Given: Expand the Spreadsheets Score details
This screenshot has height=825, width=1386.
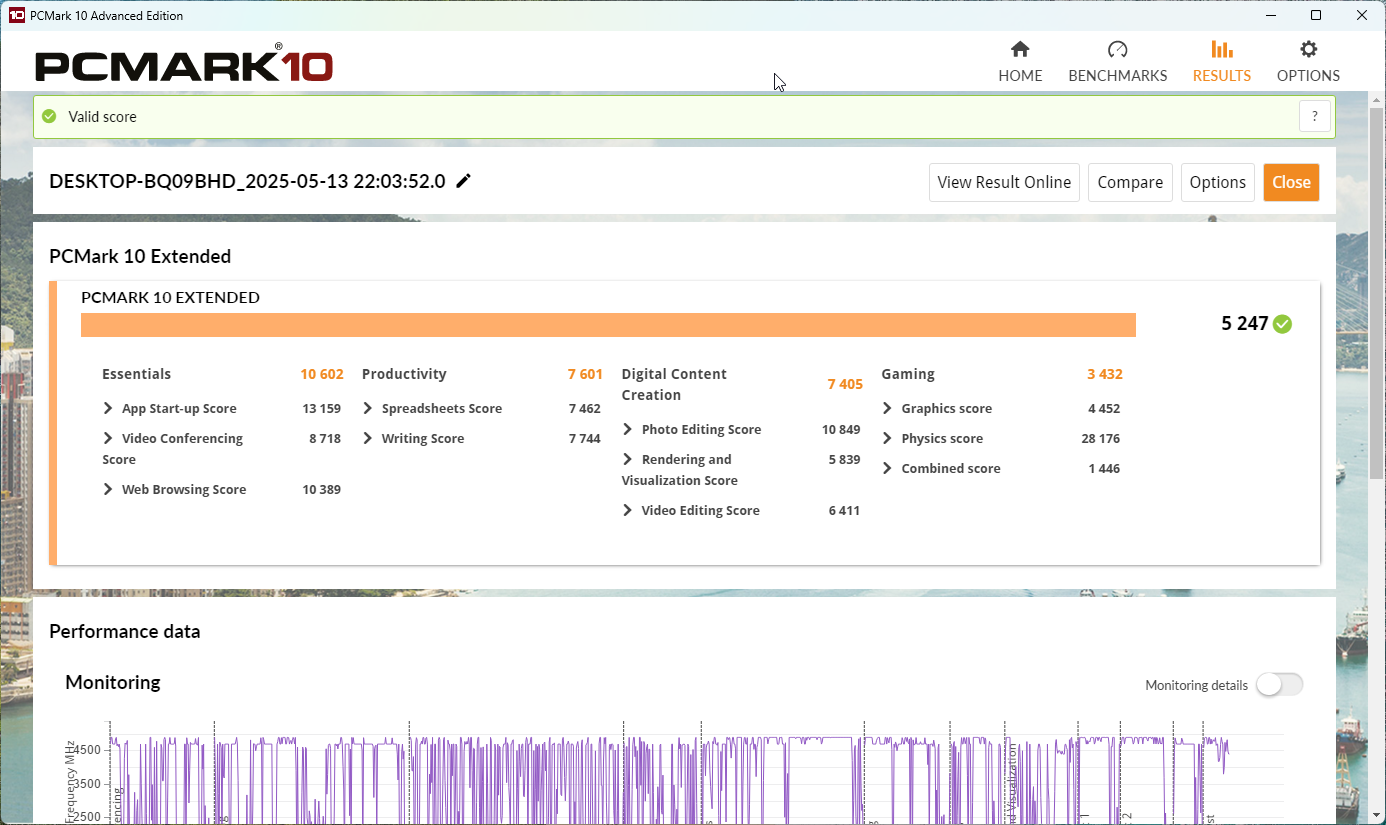Looking at the screenshot, I should [368, 408].
